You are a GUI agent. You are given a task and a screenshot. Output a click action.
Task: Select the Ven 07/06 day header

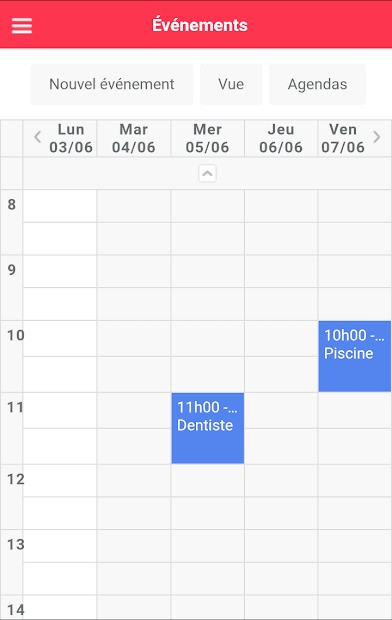point(343,138)
